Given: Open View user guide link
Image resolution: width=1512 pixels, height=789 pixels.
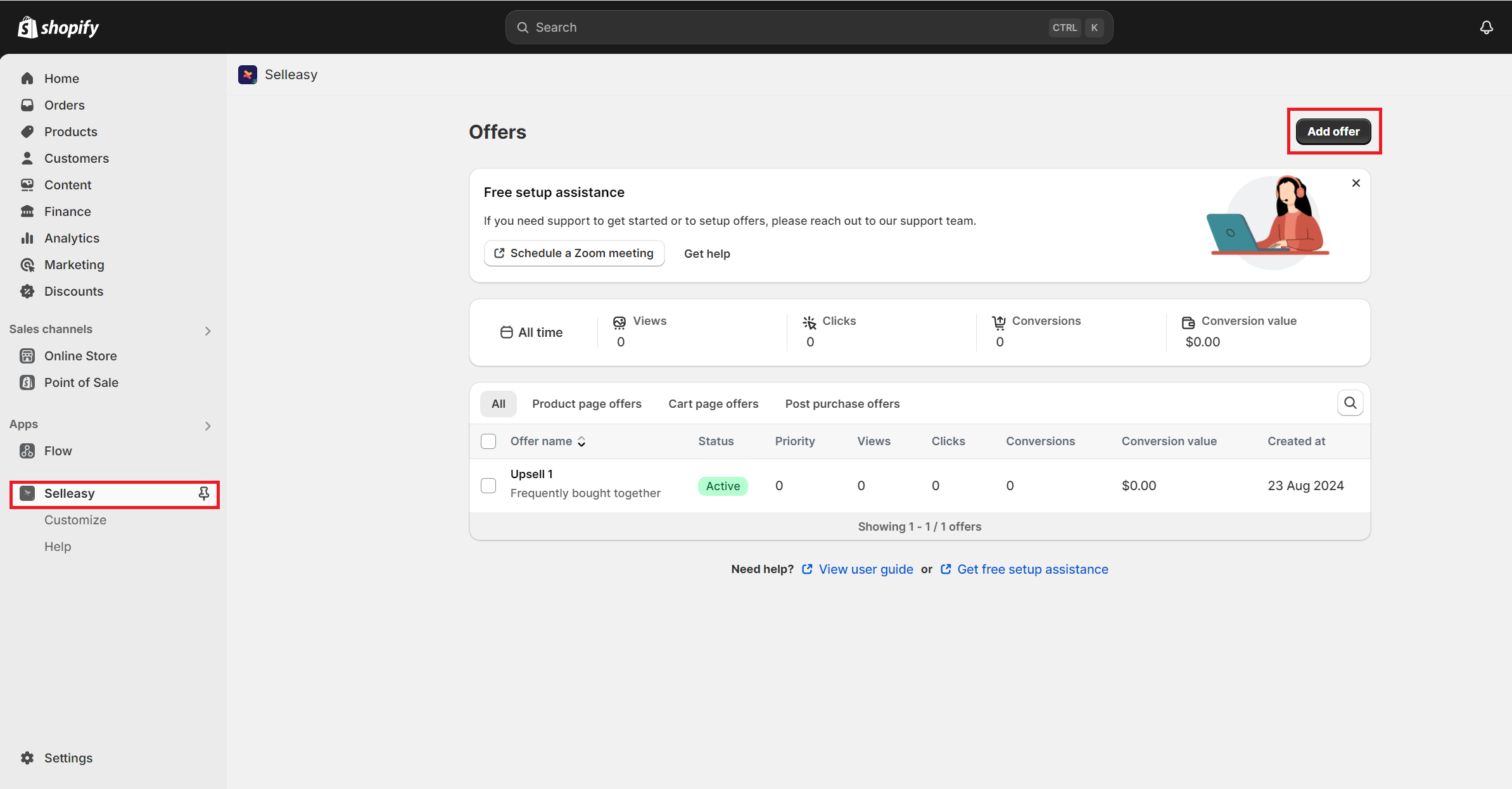Looking at the screenshot, I should (x=865, y=569).
